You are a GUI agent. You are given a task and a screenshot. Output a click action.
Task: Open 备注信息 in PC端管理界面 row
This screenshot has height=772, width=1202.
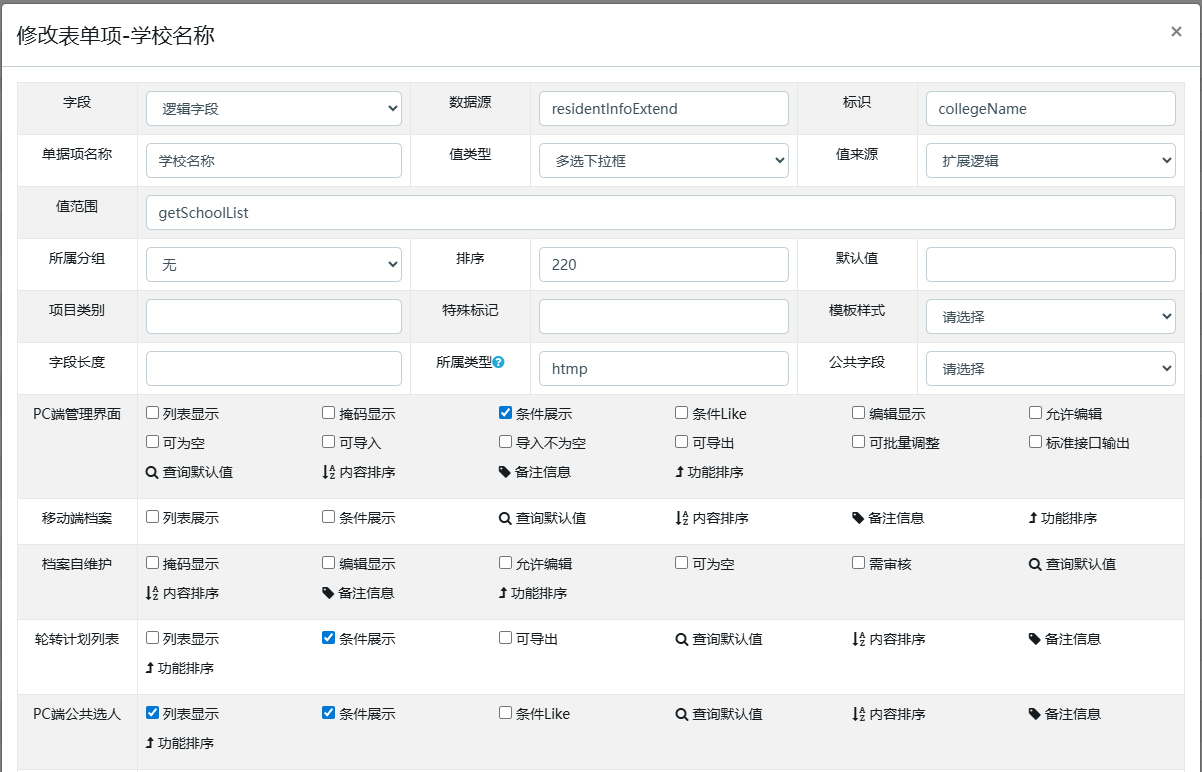pos(535,472)
